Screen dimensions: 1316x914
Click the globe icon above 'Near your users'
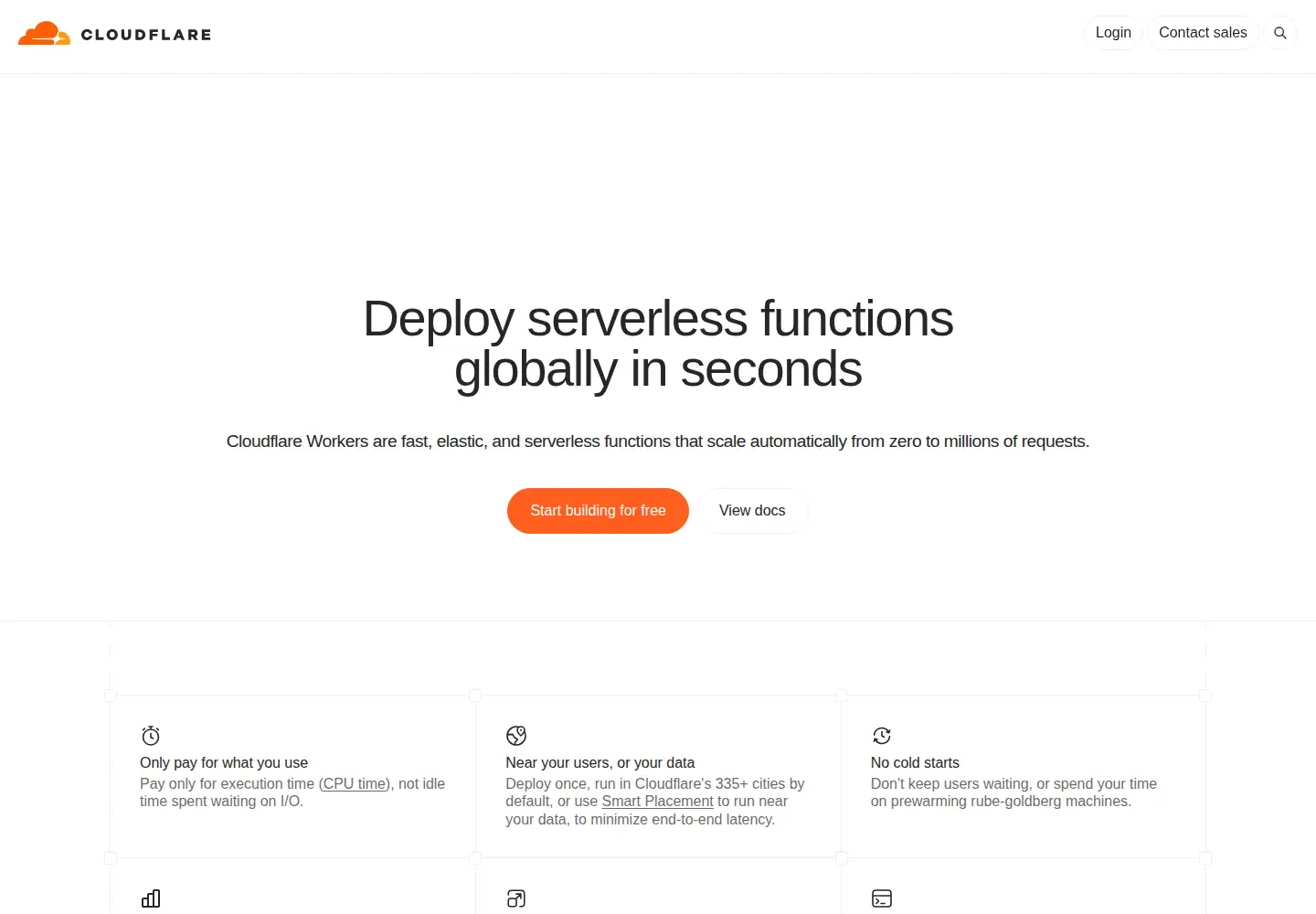coord(516,736)
